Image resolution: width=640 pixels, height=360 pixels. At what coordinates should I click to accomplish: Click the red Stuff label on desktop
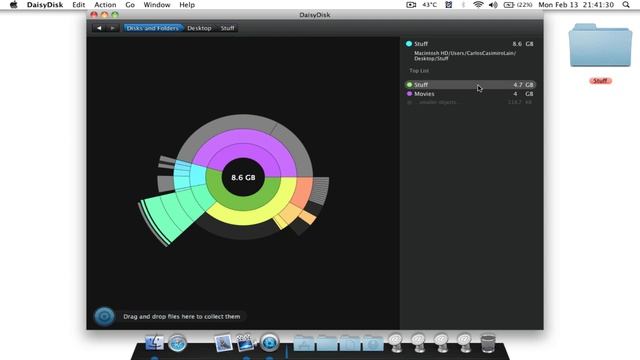[600, 81]
